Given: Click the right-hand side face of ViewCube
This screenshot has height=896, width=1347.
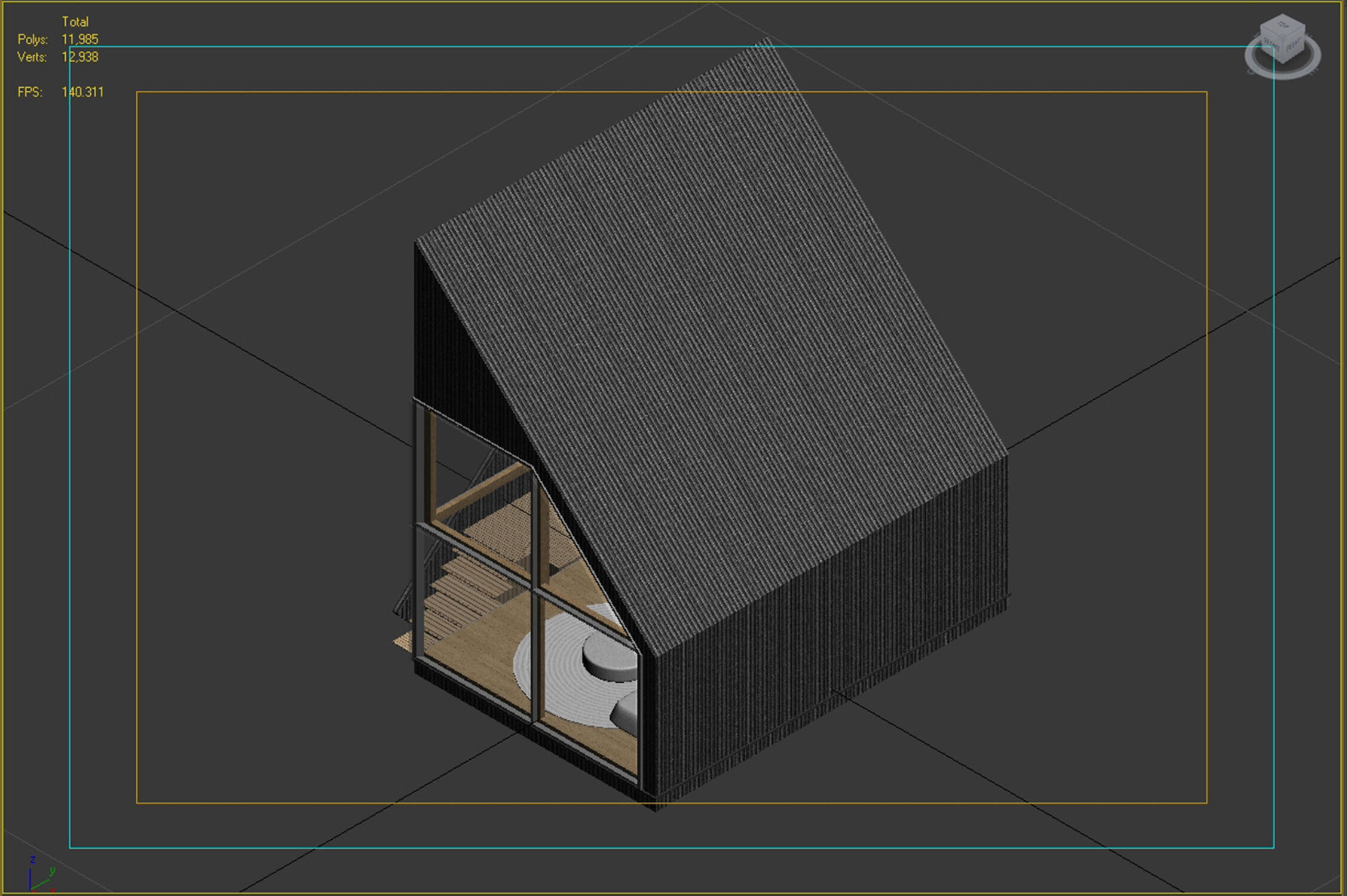Looking at the screenshot, I should [1293, 45].
